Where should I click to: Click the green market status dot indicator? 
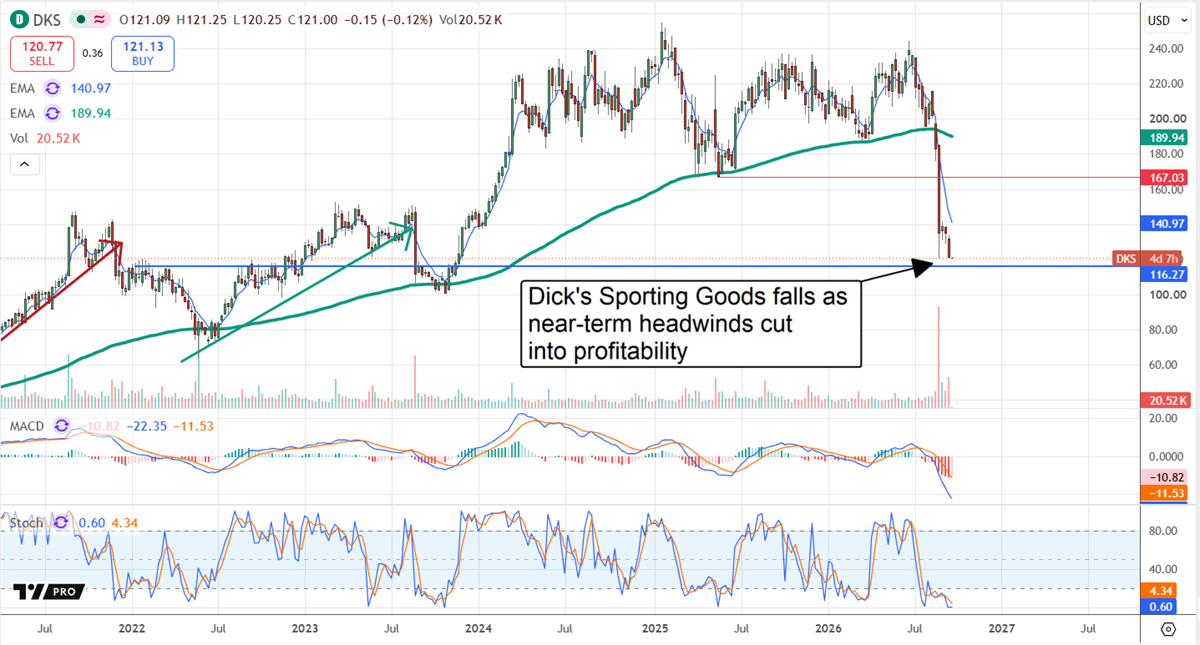pyautogui.click(x=79, y=19)
